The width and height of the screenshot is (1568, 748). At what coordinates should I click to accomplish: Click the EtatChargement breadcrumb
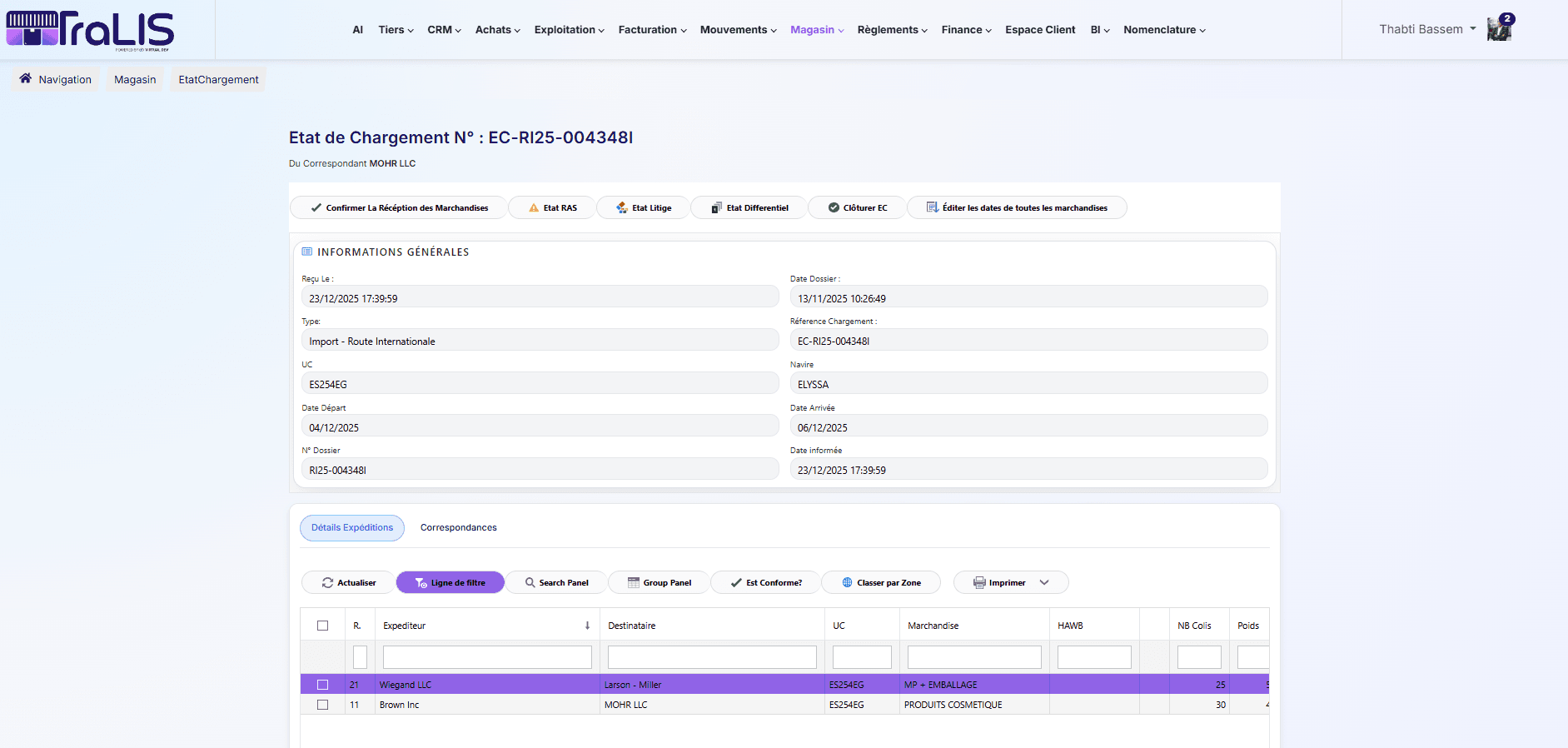218,79
